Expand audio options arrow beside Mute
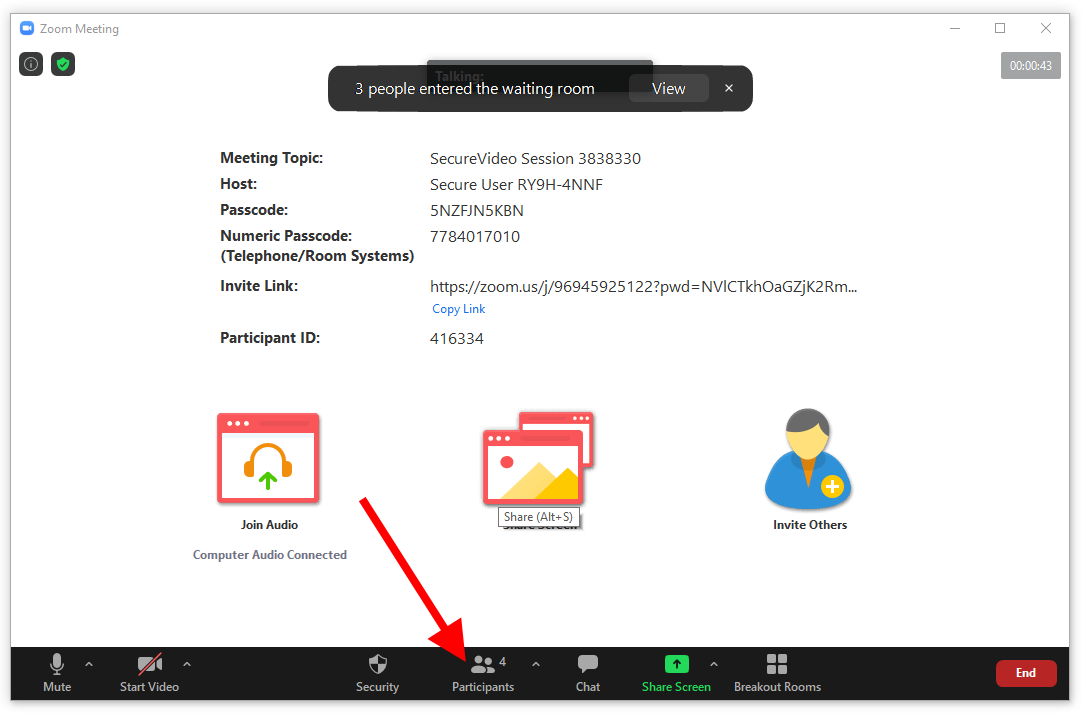The image size is (1081, 713). (x=89, y=664)
